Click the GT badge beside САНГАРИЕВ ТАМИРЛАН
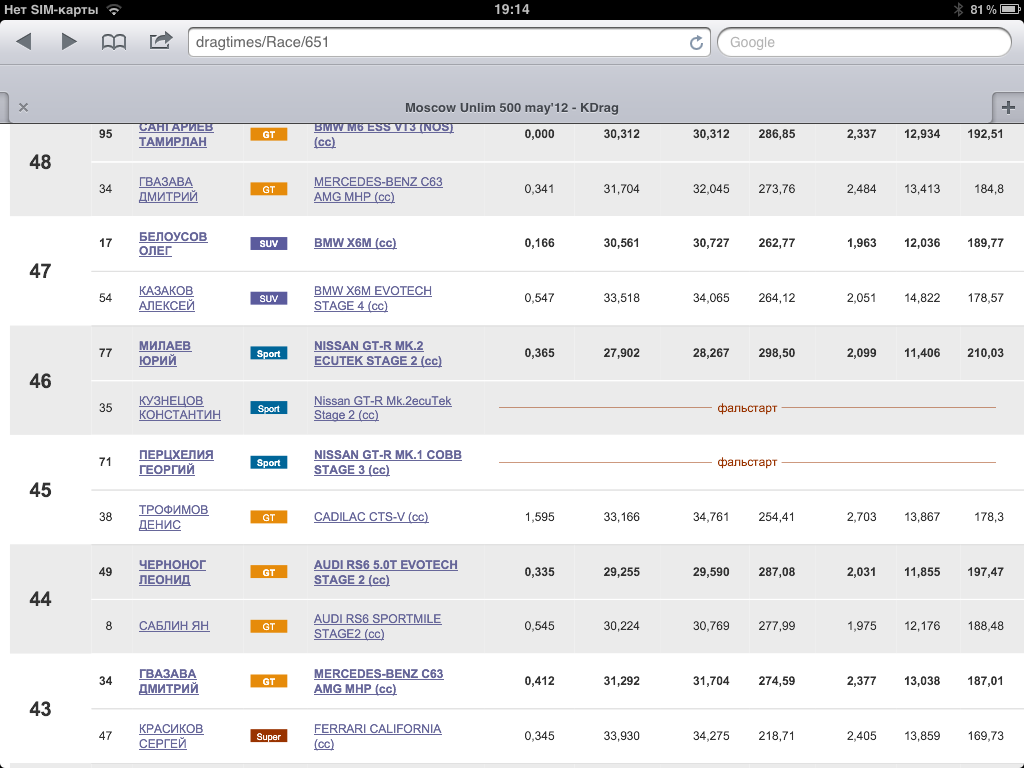Screen dimensions: 1024x768 pyautogui.click(x=268, y=135)
